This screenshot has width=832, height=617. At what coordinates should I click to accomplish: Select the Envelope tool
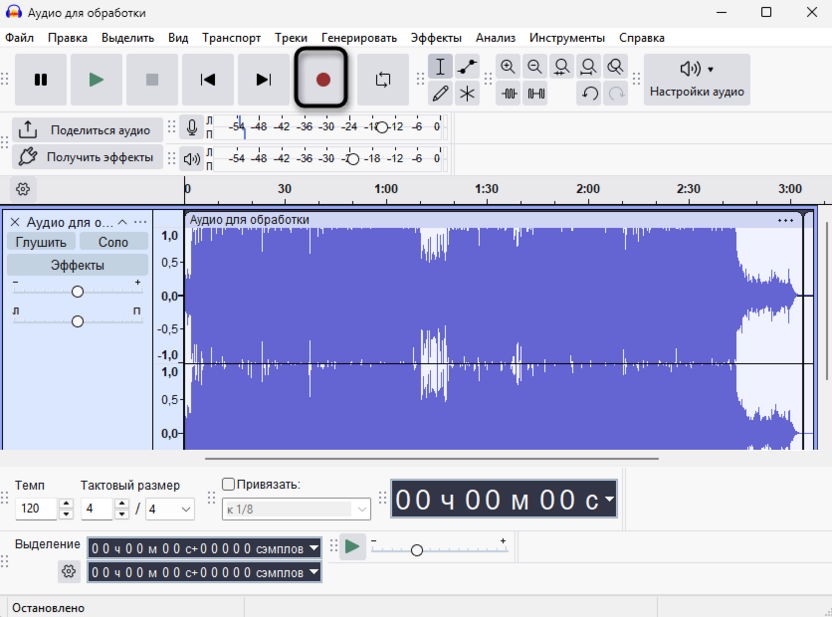coord(467,67)
